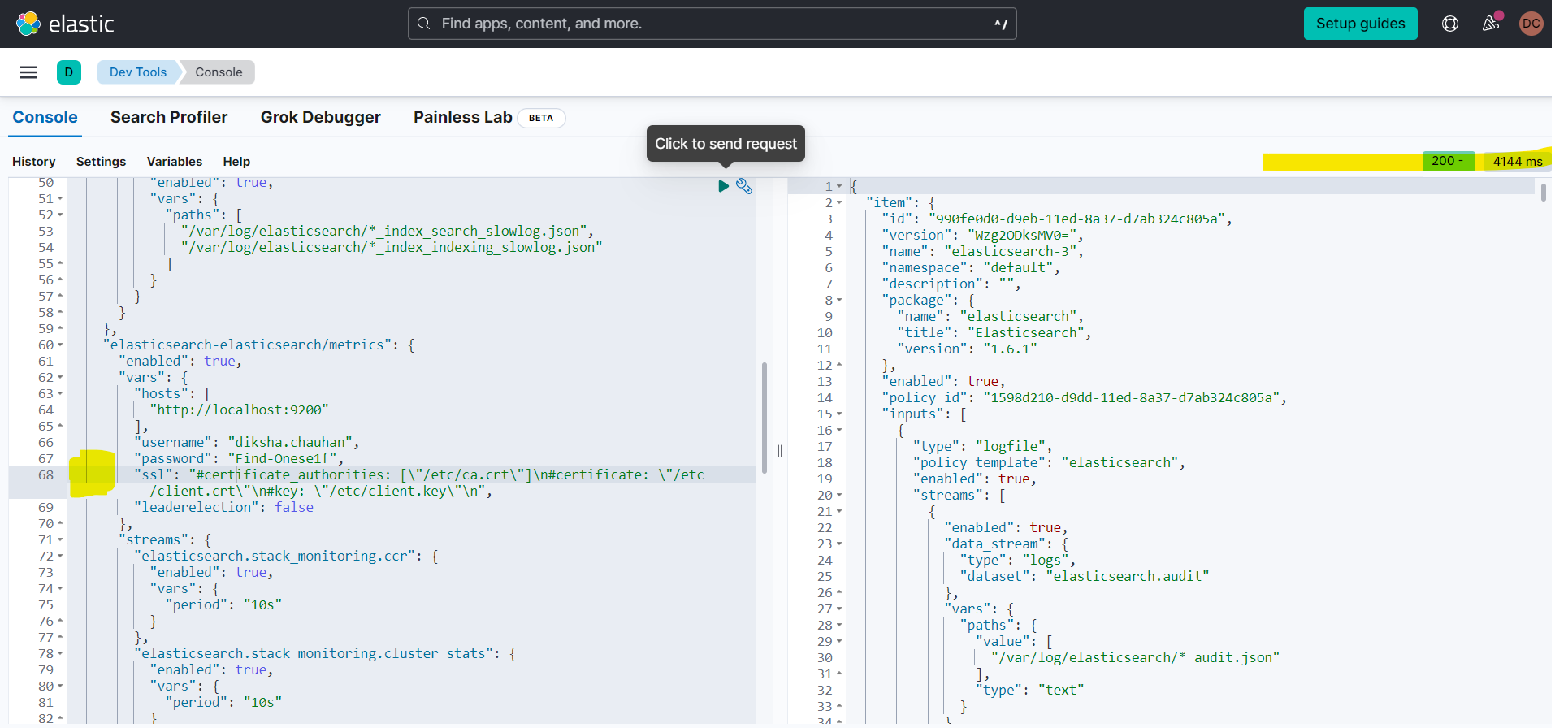Collapse the hosts fold at line 63
1568x728 pixels.
pos(60,394)
